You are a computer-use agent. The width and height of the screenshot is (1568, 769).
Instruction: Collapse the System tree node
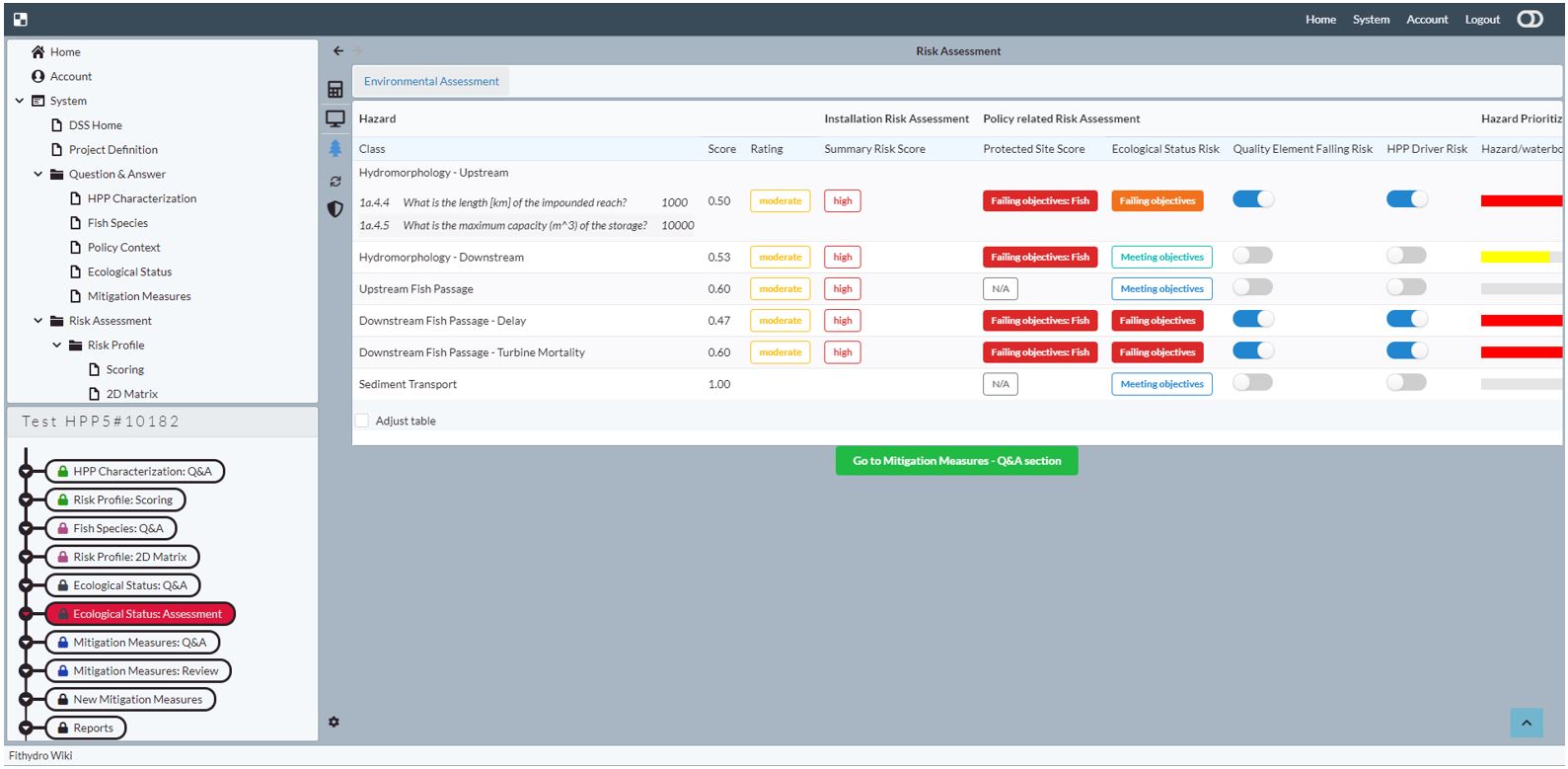click(x=20, y=101)
